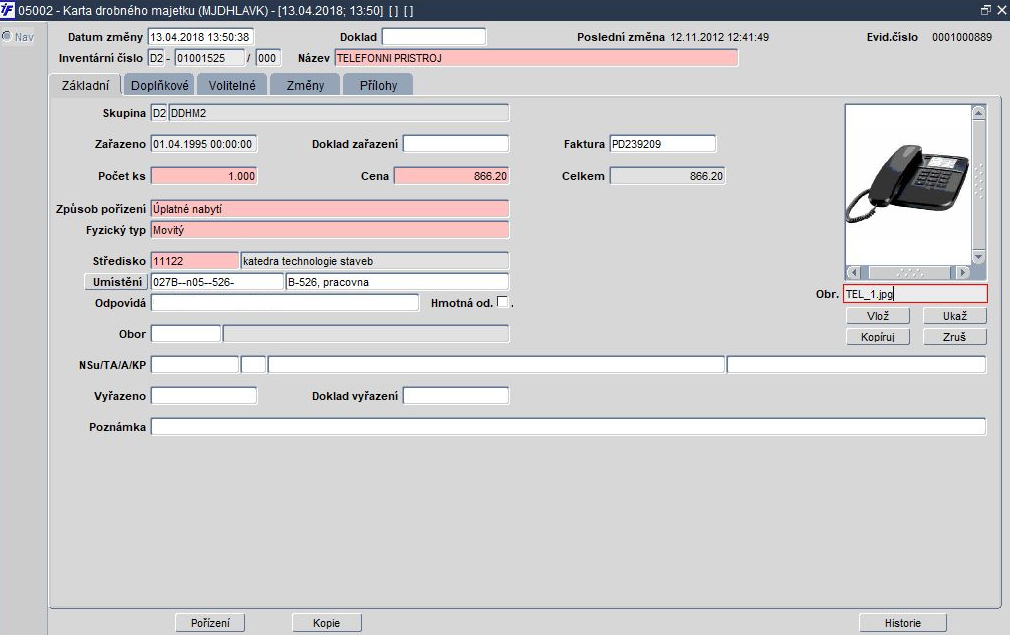Image resolution: width=1010 pixels, height=635 pixels.
Task: Click the Zruš button
Action: point(955,337)
